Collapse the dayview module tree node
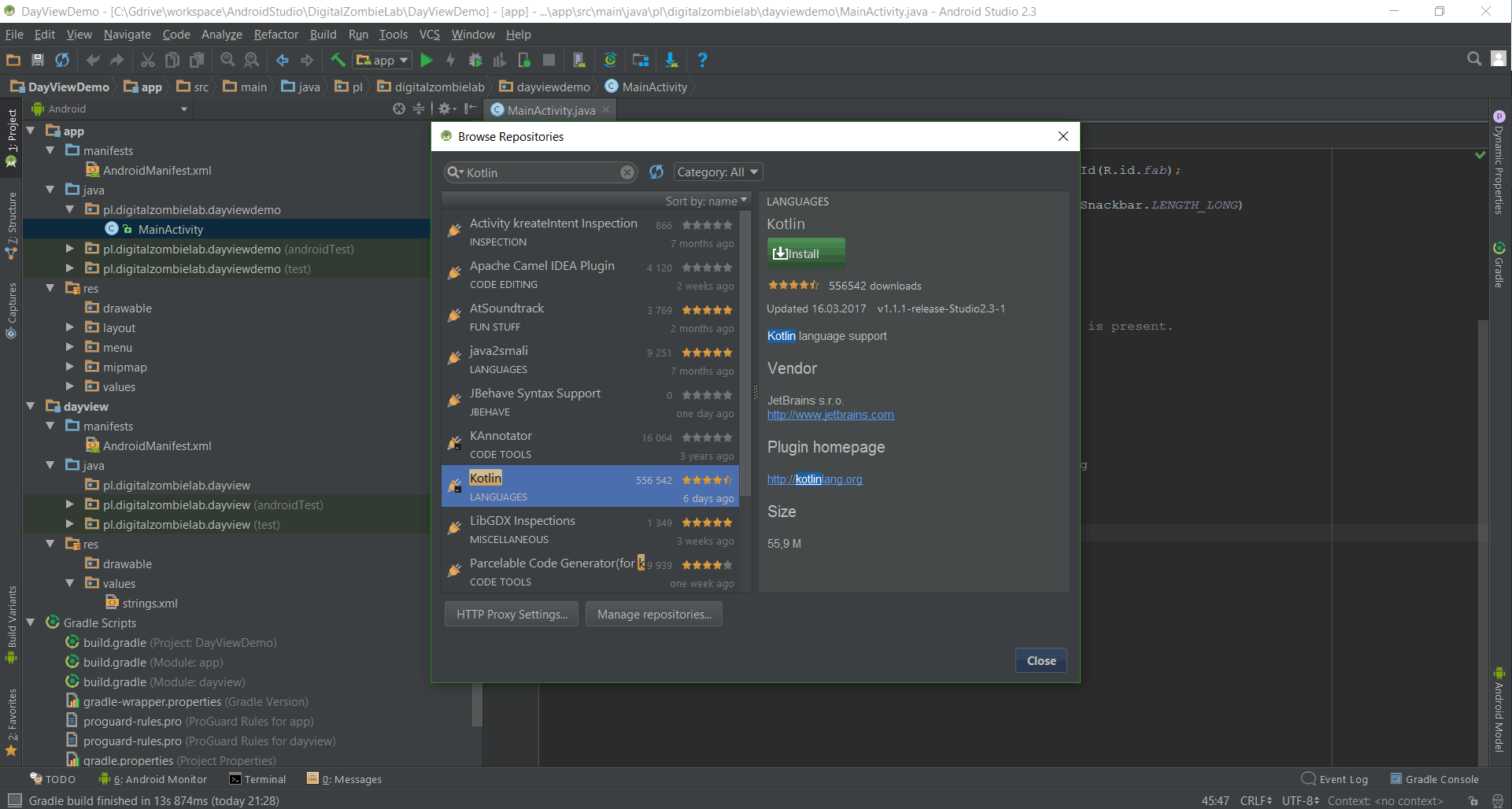The height and width of the screenshot is (809, 1512). (31, 406)
